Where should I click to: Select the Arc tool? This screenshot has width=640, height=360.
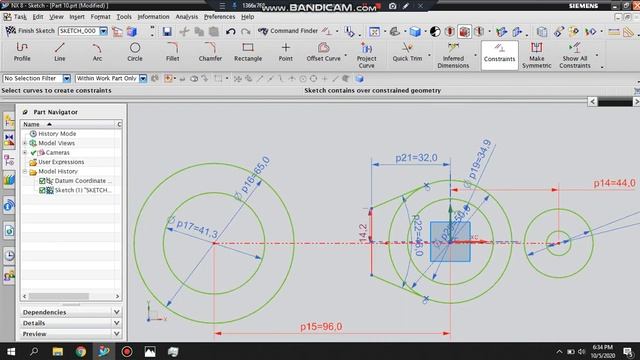tap(97, 52)
